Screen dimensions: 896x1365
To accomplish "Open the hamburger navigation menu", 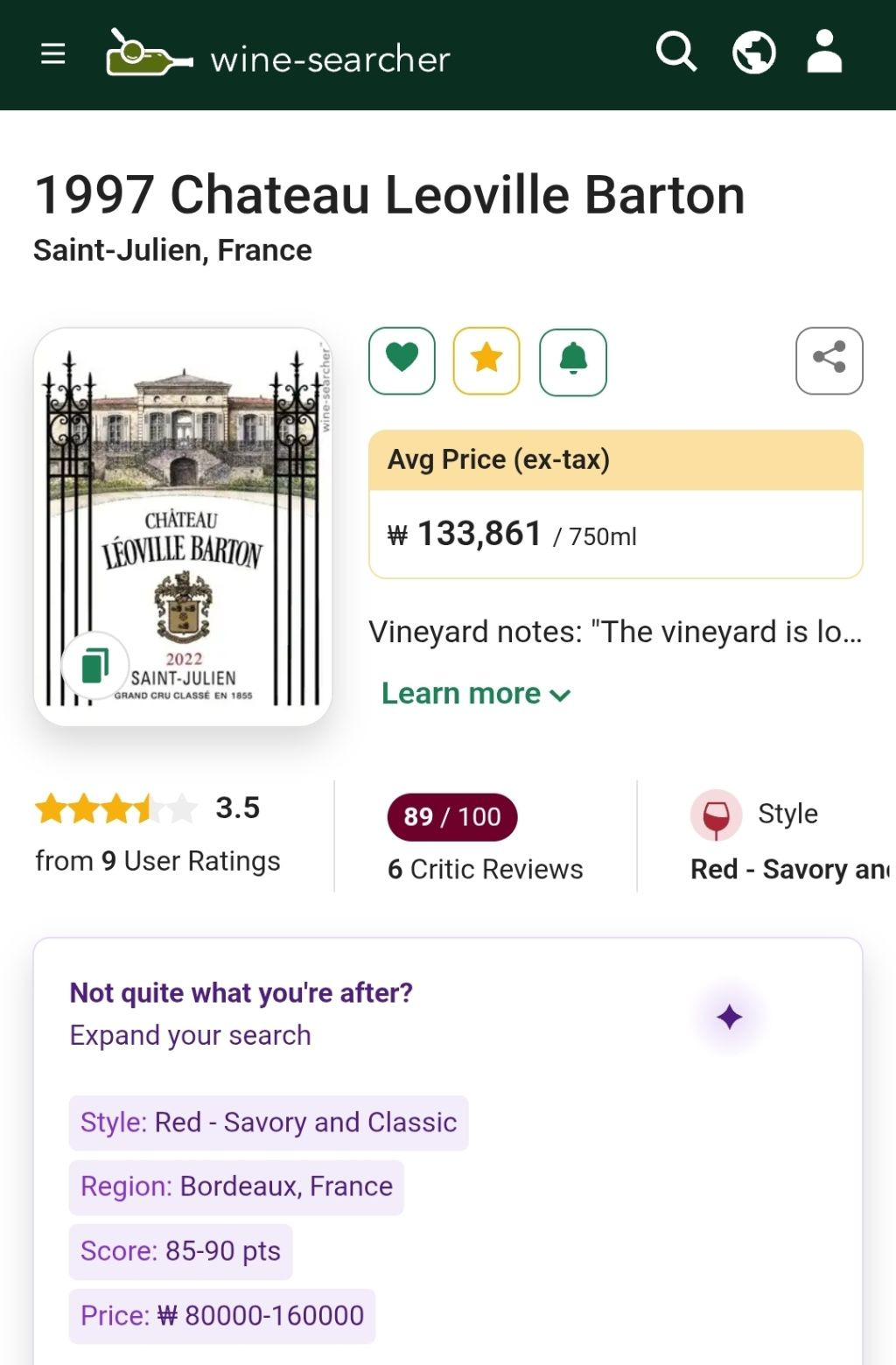I will click(53, 54).
